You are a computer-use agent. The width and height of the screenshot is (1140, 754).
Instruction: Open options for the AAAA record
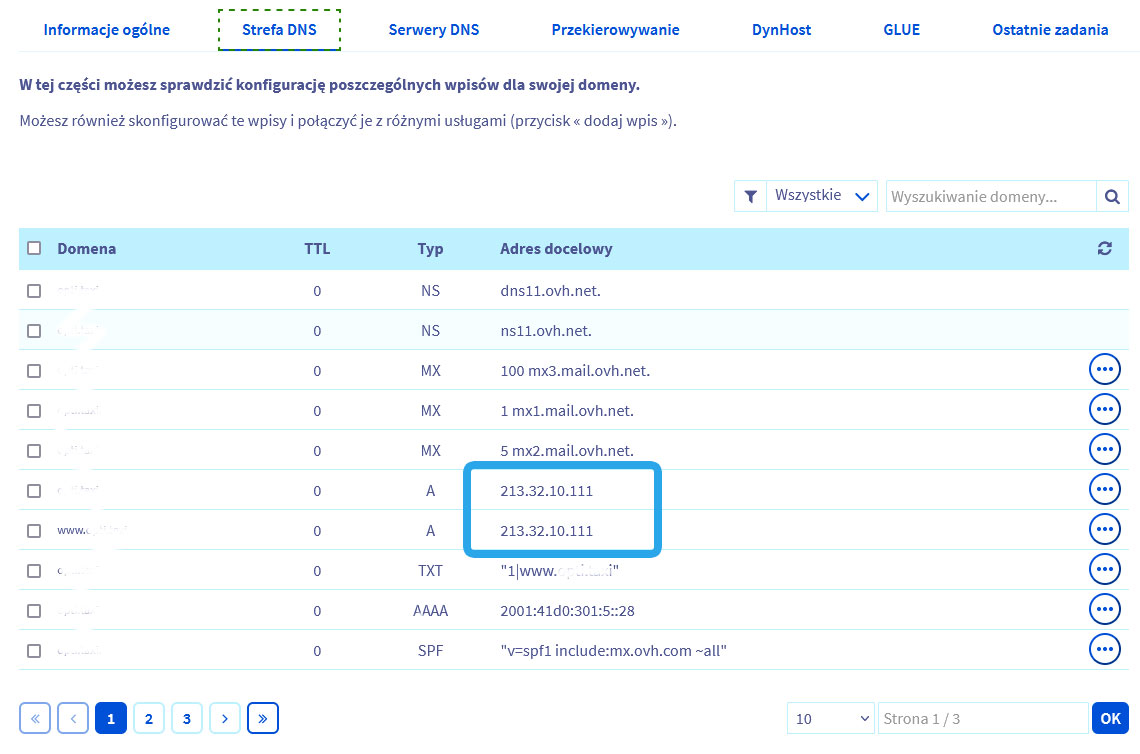coord(1104,608)
